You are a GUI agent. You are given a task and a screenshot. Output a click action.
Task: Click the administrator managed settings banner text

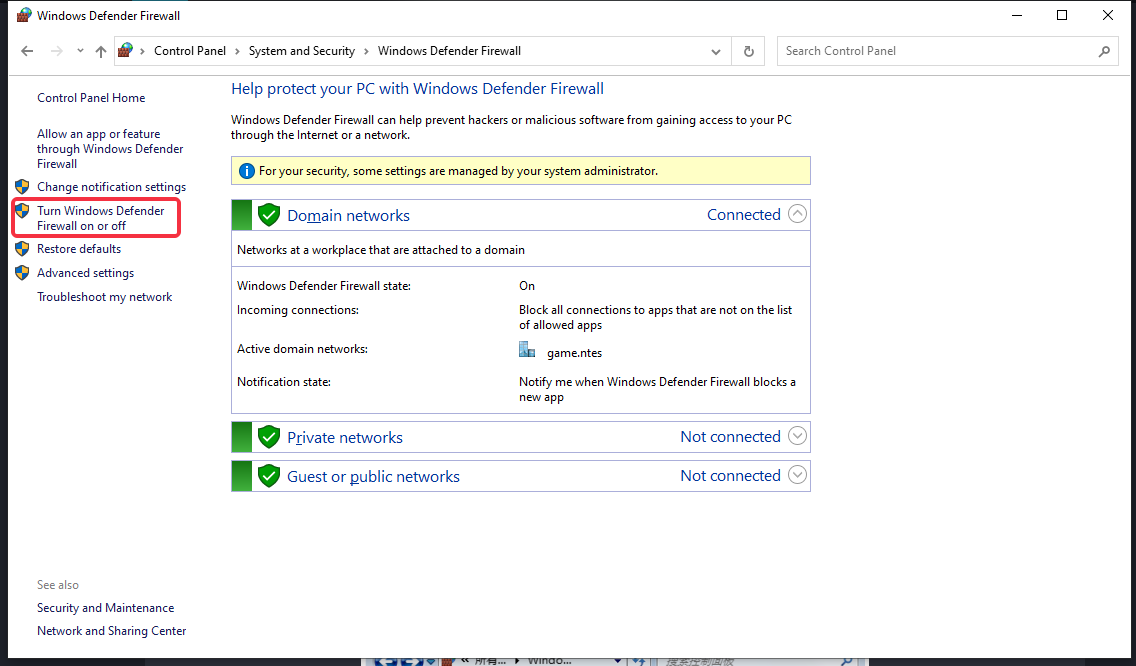coord(458,171)
